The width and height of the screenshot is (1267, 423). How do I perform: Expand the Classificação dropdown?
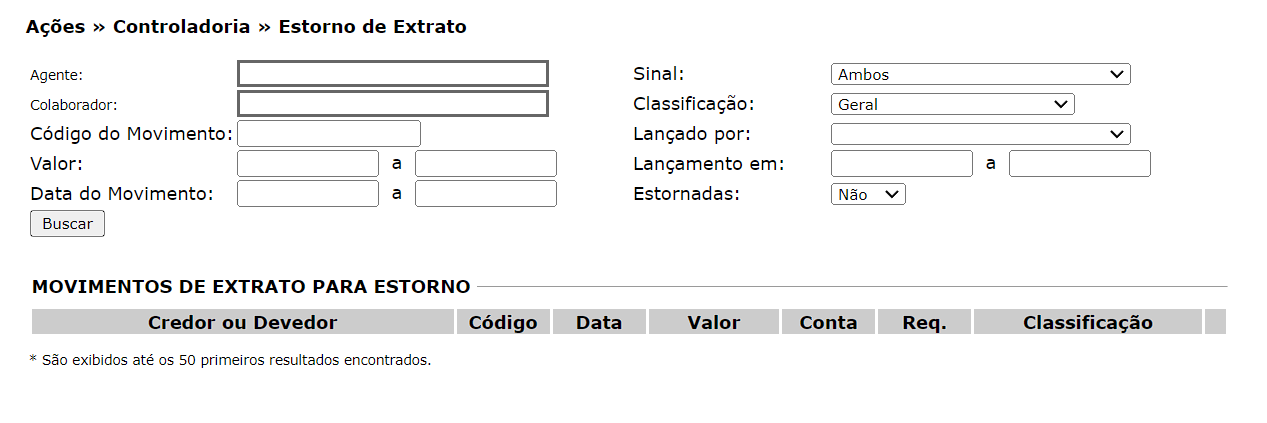click(952, 104)
